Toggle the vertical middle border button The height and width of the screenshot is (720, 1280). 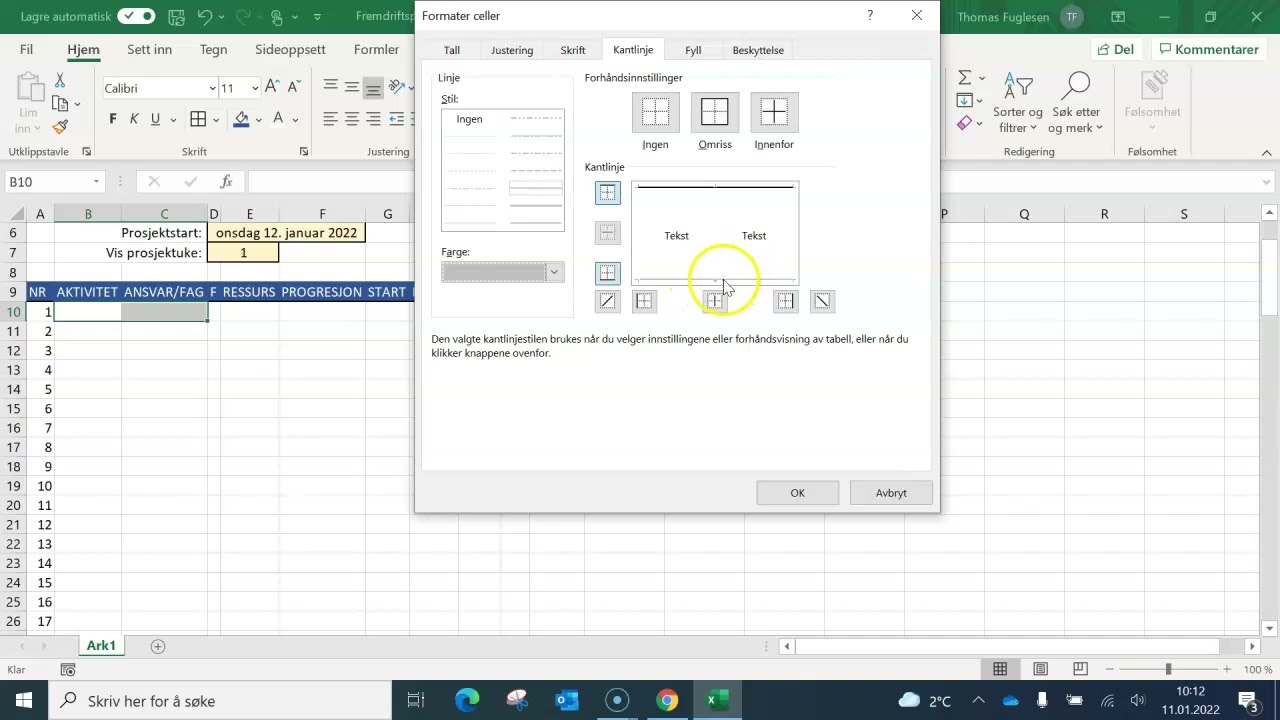[714, 301]
